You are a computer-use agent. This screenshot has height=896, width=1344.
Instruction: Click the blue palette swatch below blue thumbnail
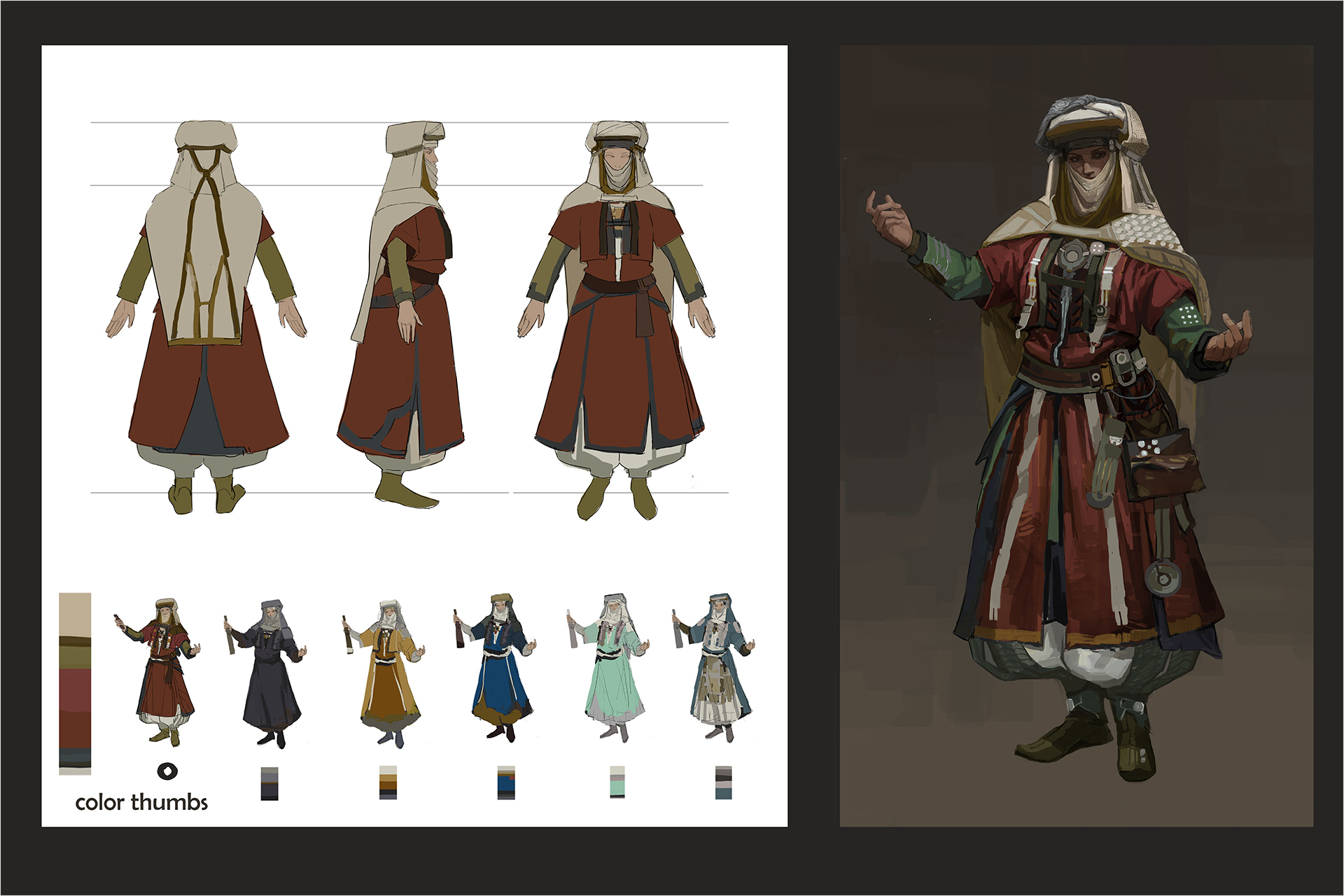(506, 783)
